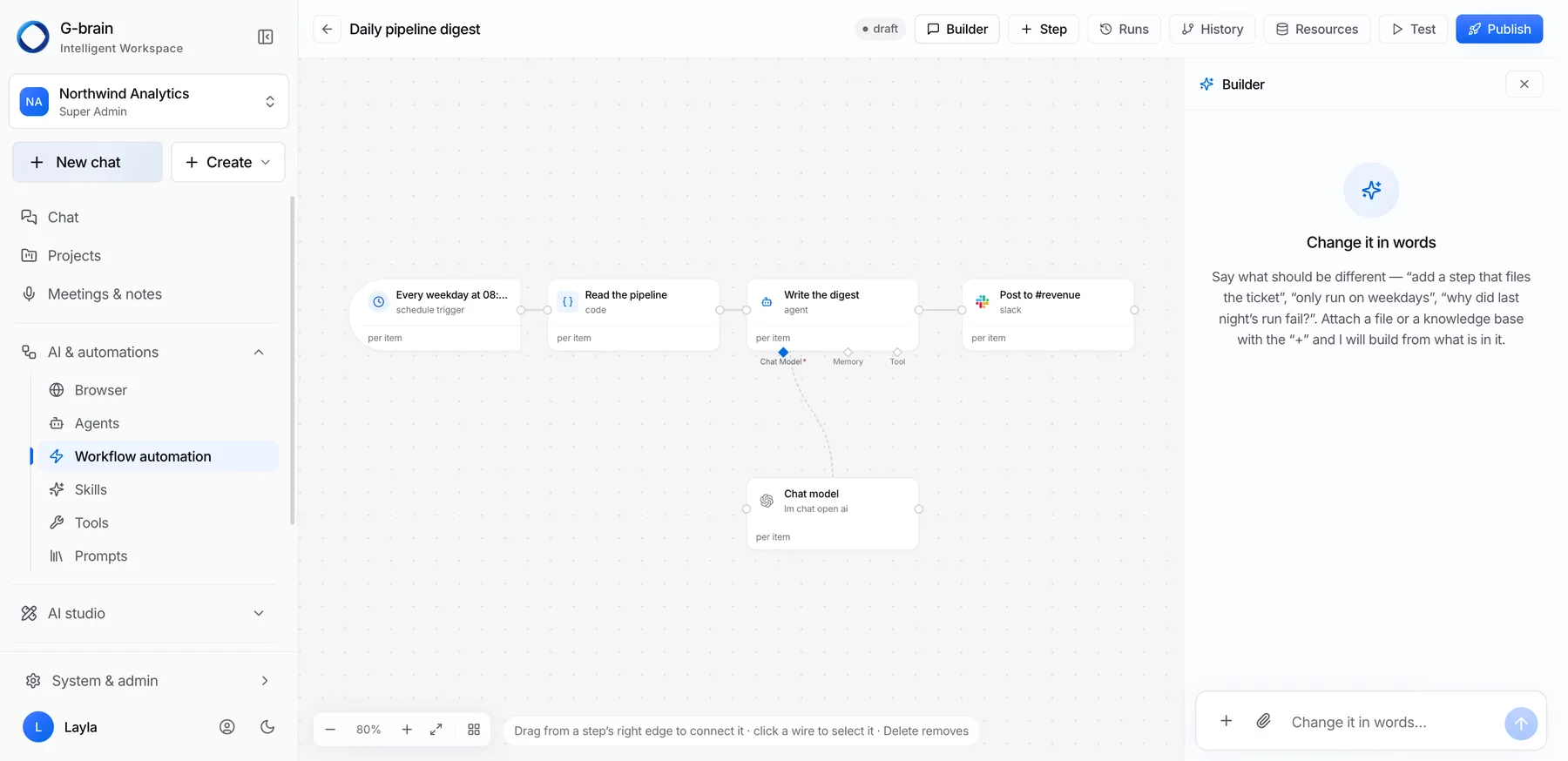Open the Resources view
1568x761 pixels.
[1316, 29]
